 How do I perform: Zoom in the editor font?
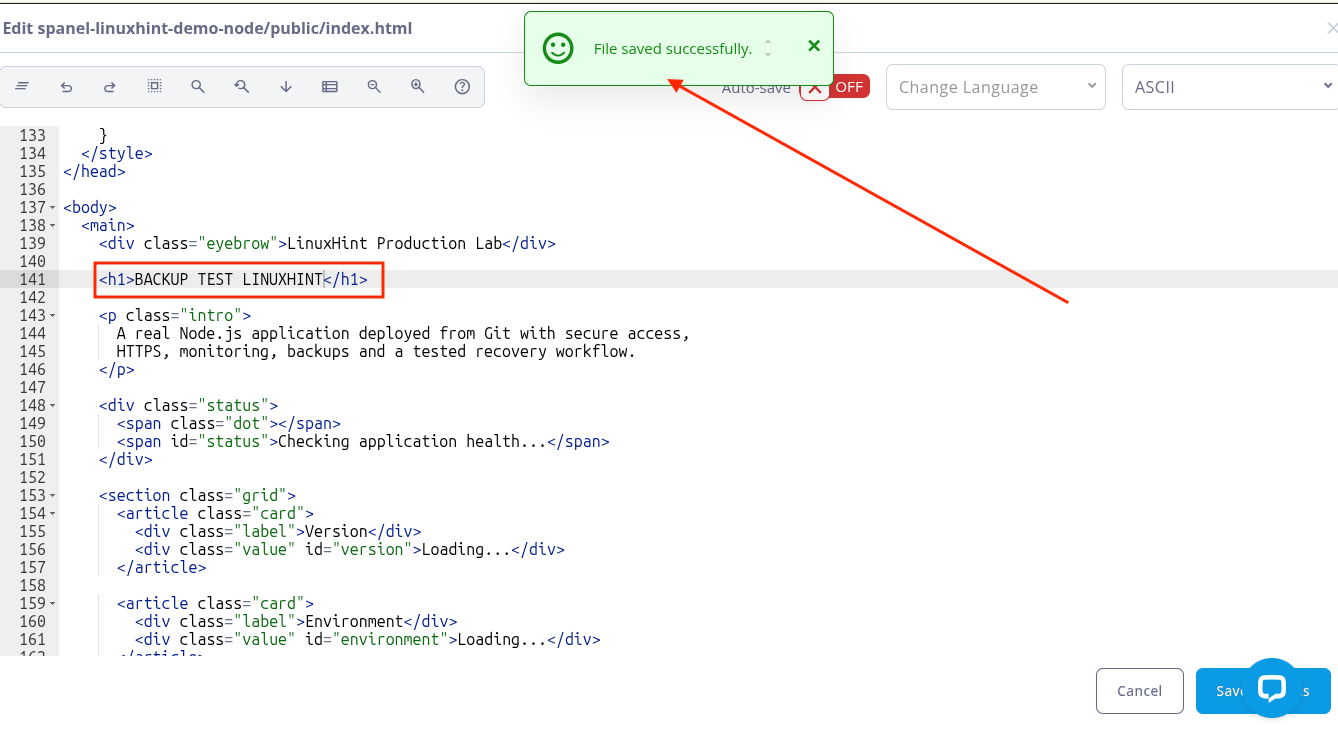point(418,87)
